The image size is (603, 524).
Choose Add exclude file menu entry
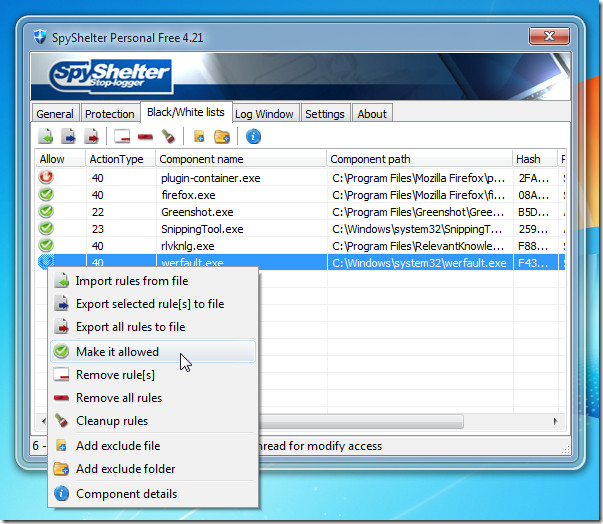pyautogui.click(x=153, y=446)
